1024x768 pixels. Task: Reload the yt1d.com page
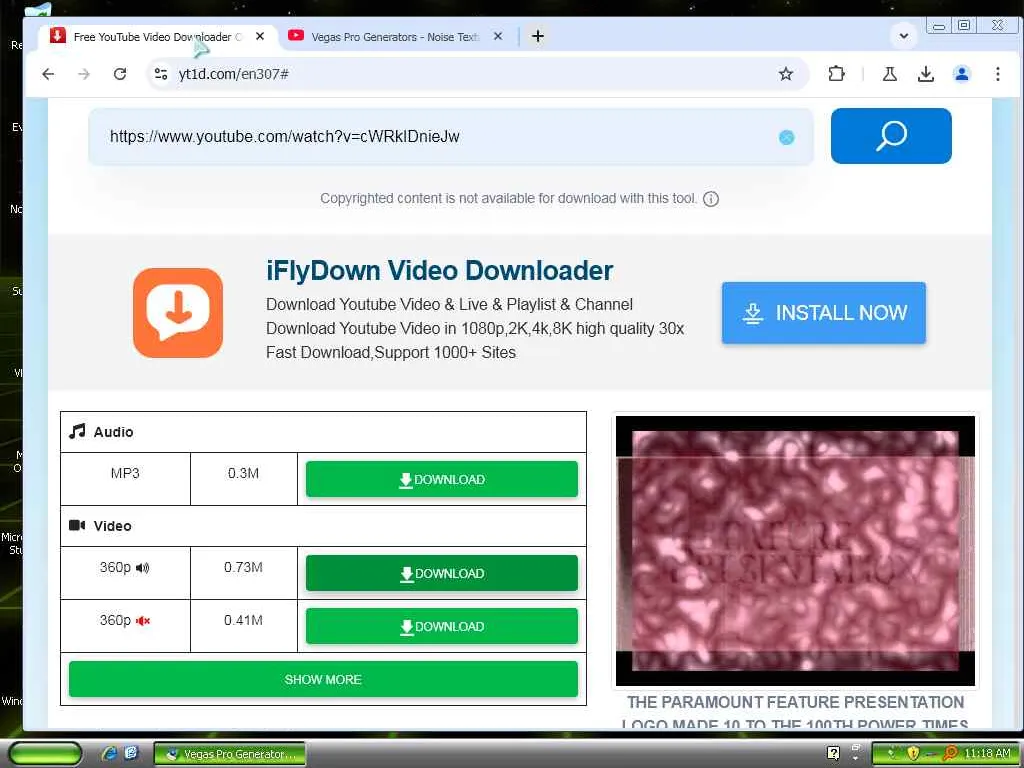pos(120,74)
